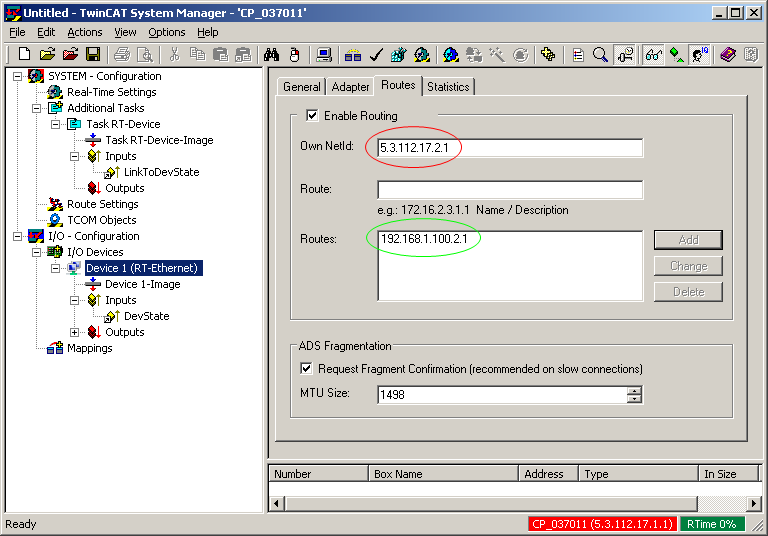This screenshot has height=536, width=768.
Task: Click the Open file folder icon
Action: click(48, 54)
